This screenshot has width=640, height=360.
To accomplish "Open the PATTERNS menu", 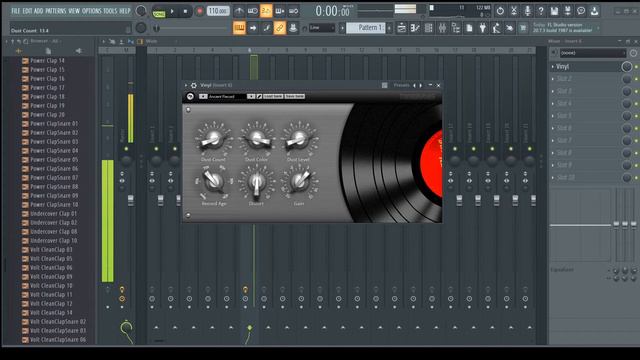I will coord(56,11).
